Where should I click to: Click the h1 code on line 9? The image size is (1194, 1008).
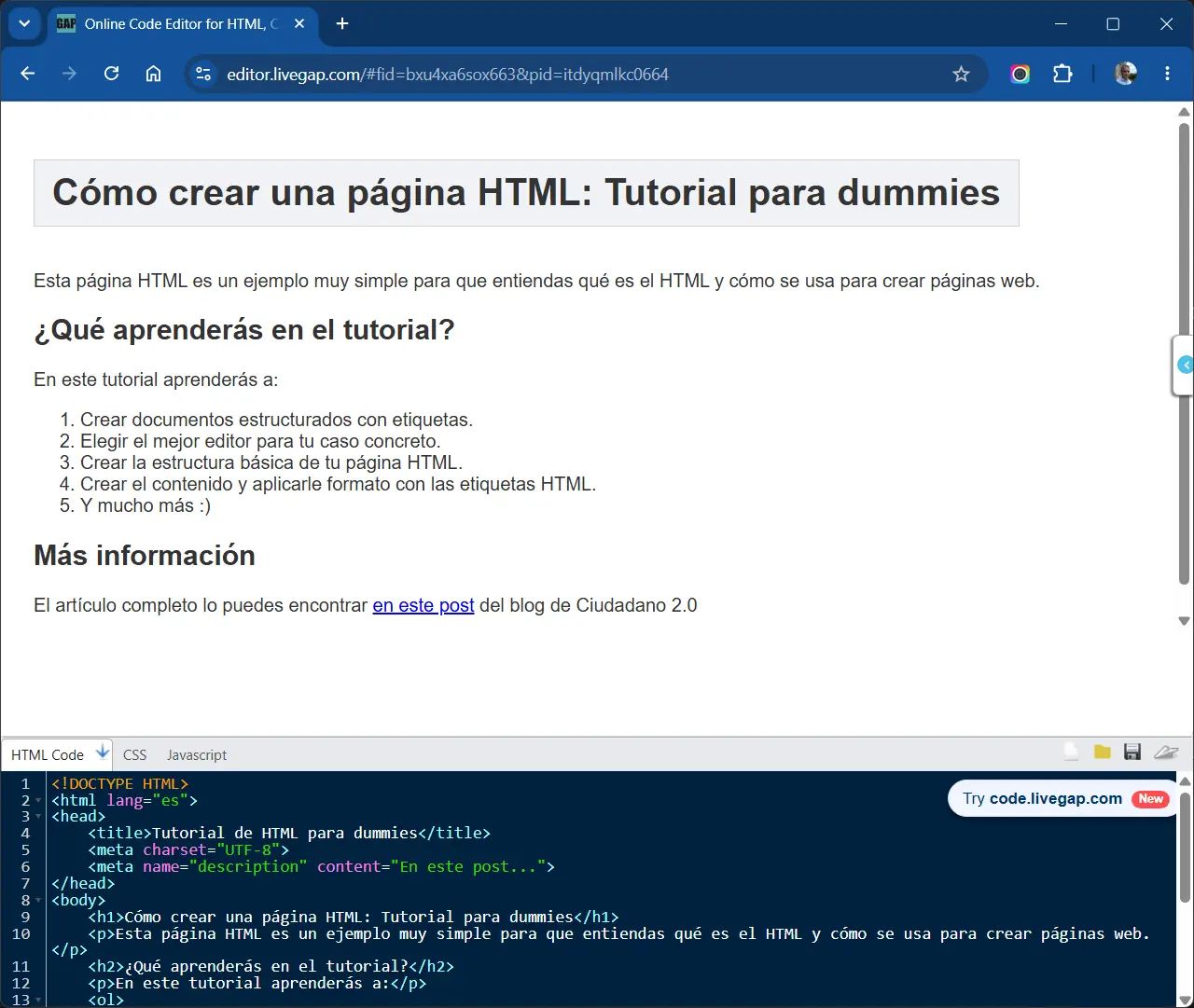point(354,918)
